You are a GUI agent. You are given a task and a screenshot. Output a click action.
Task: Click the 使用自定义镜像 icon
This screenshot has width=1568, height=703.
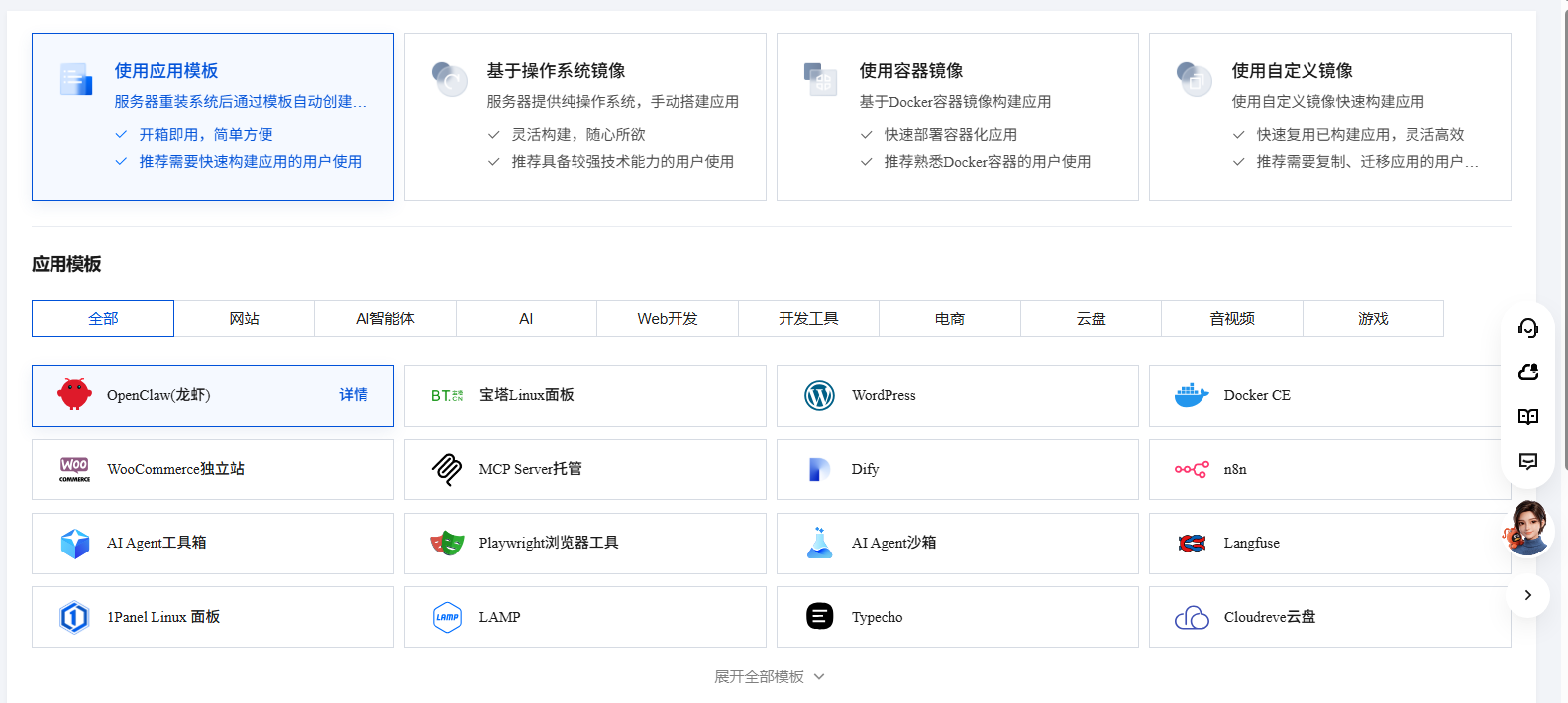point(1194,79)
